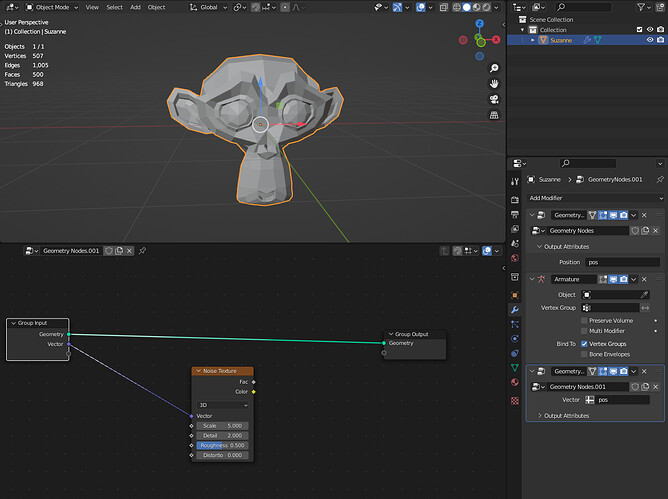
Task: Click the outliner search field
Action: (x=584, y=7)
